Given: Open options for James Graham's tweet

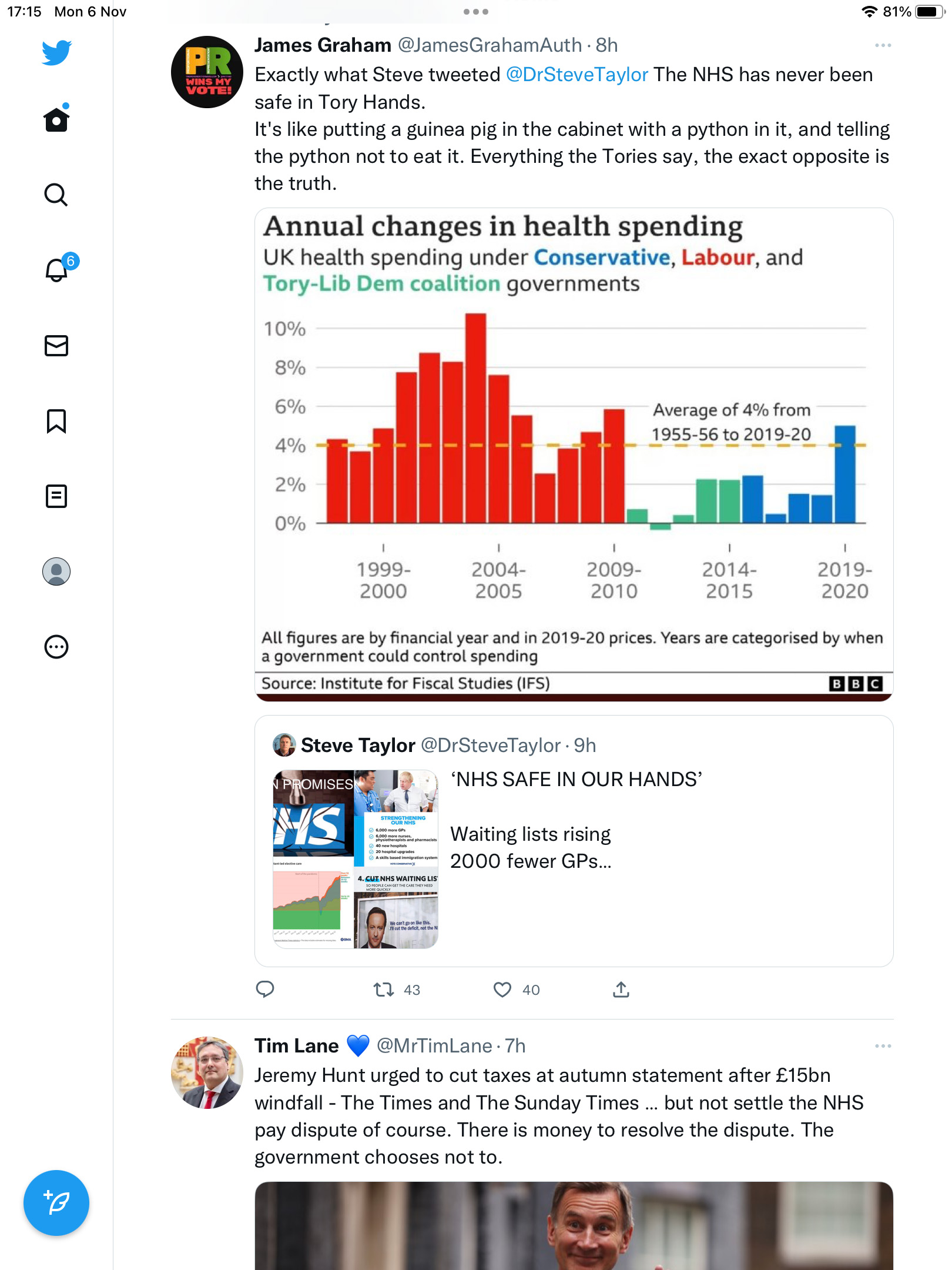Looking at the screenshot, I should click(x=883, y=45).
